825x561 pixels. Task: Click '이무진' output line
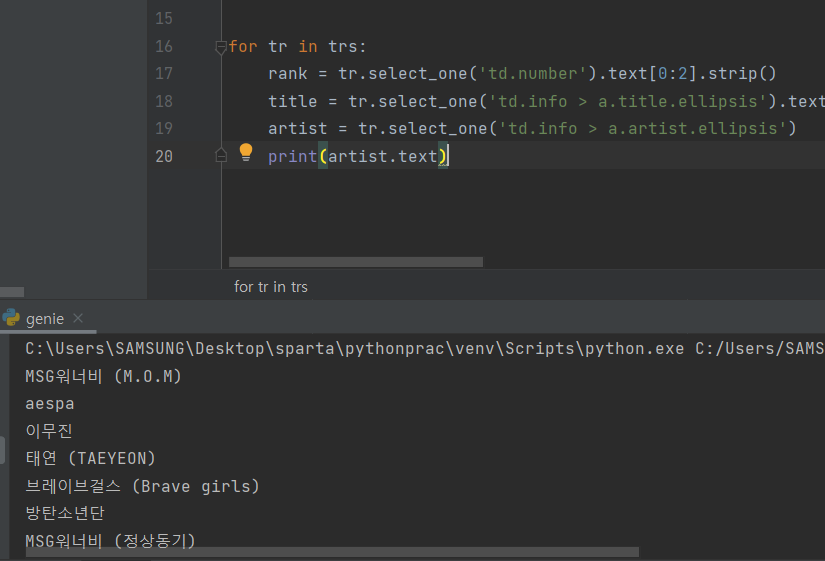point(48,432)
